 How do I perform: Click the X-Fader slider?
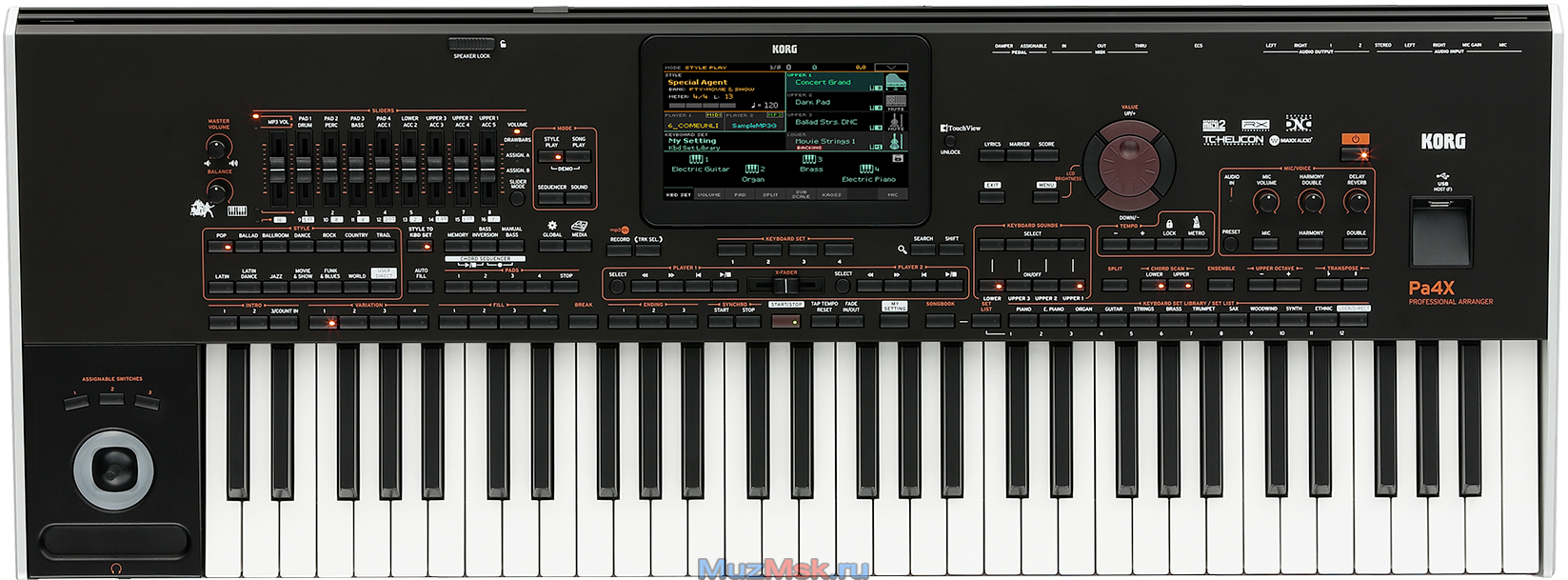point(785,285)
